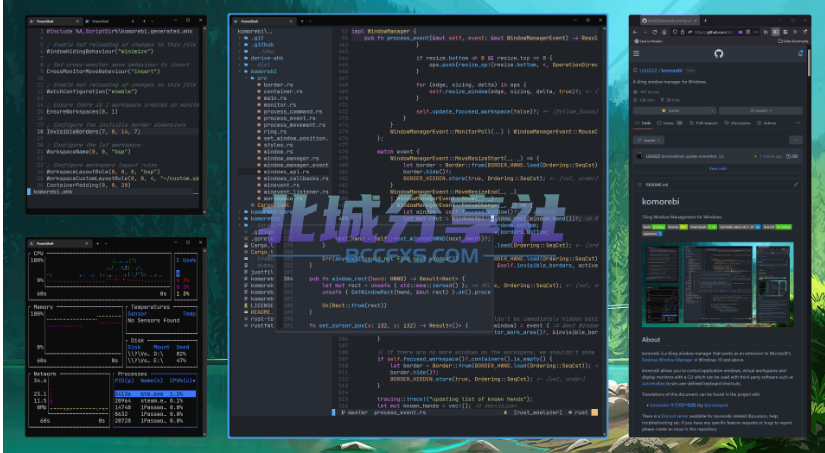825x453 pixels.
Task: Click the shield tracking-protection icon in the address bar
Action: [x=675, y=32]
